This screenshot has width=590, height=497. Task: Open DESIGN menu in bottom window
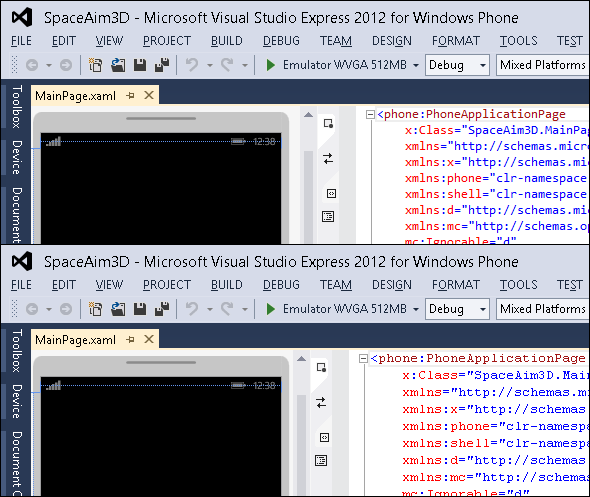point(392,284)
